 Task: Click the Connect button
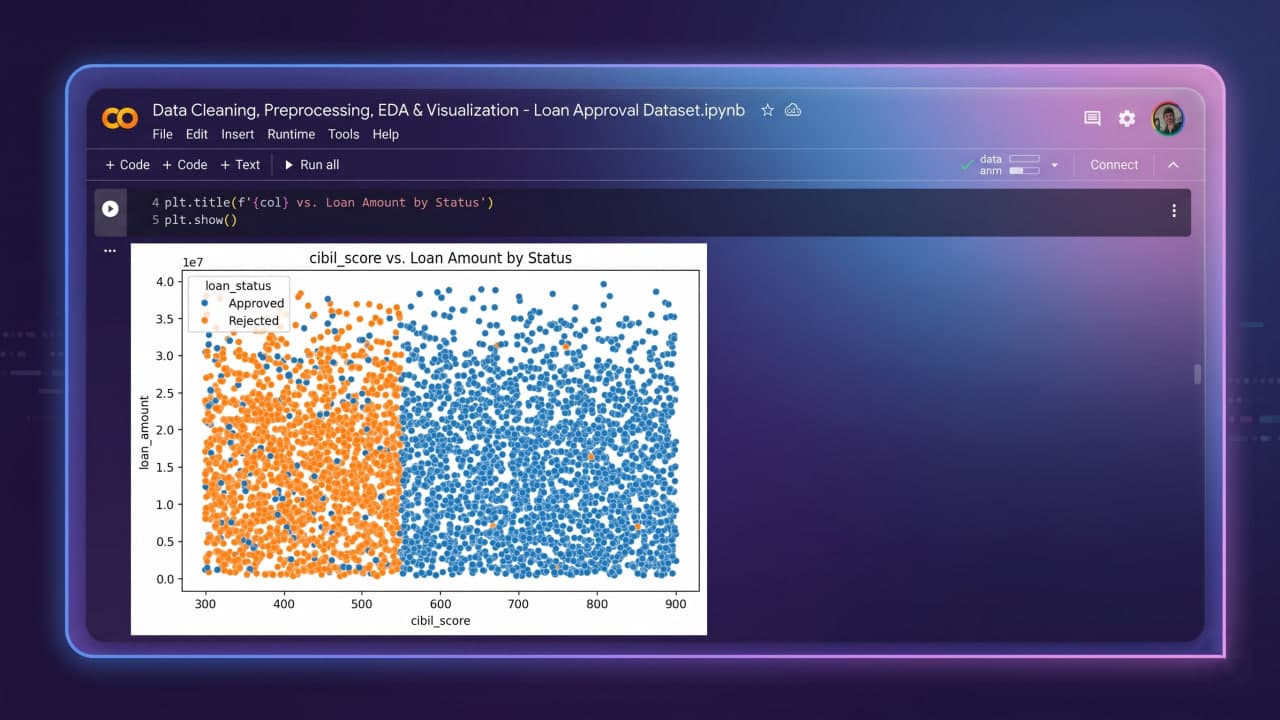tap(1114, 165)
